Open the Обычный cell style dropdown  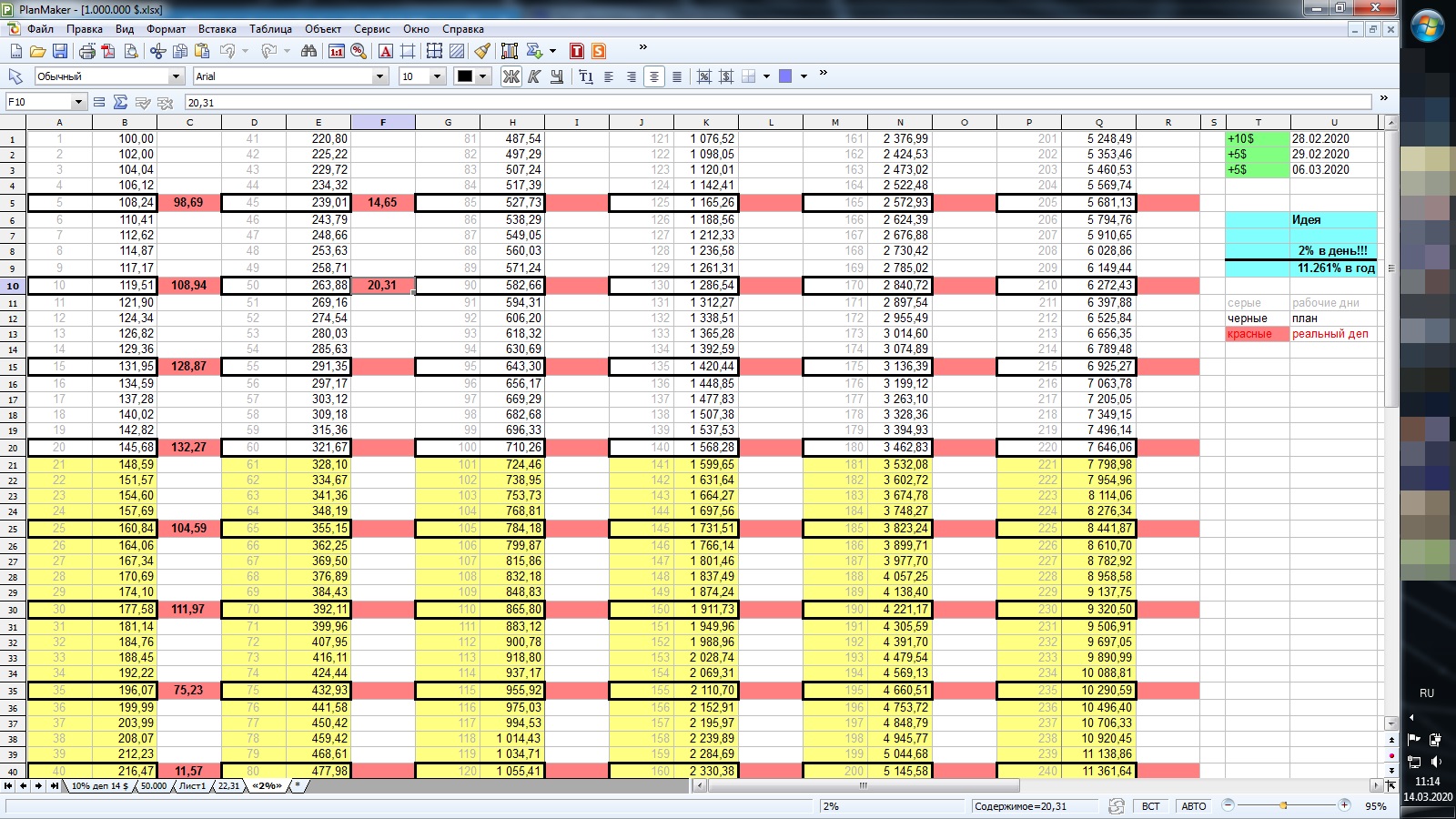[x=176, y=76]
